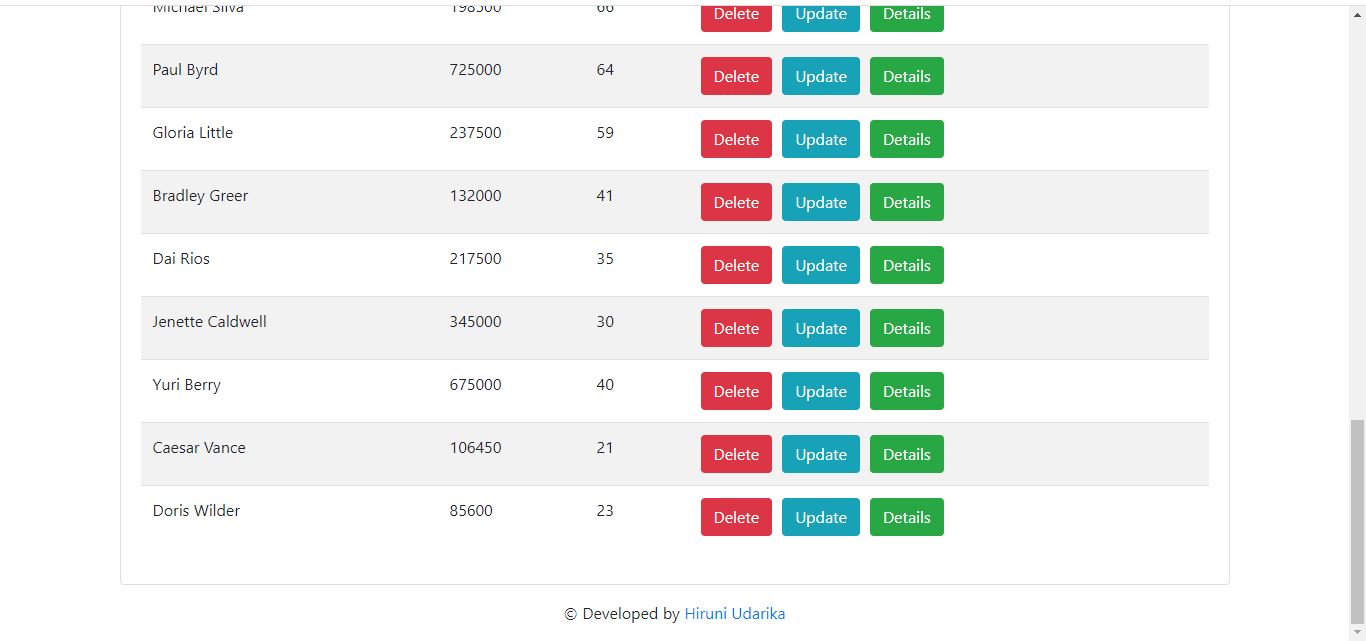Viewport: 1366px width, 641px height.
Task: Update Caesar Vance row
Action: click(x=821, y=454)
